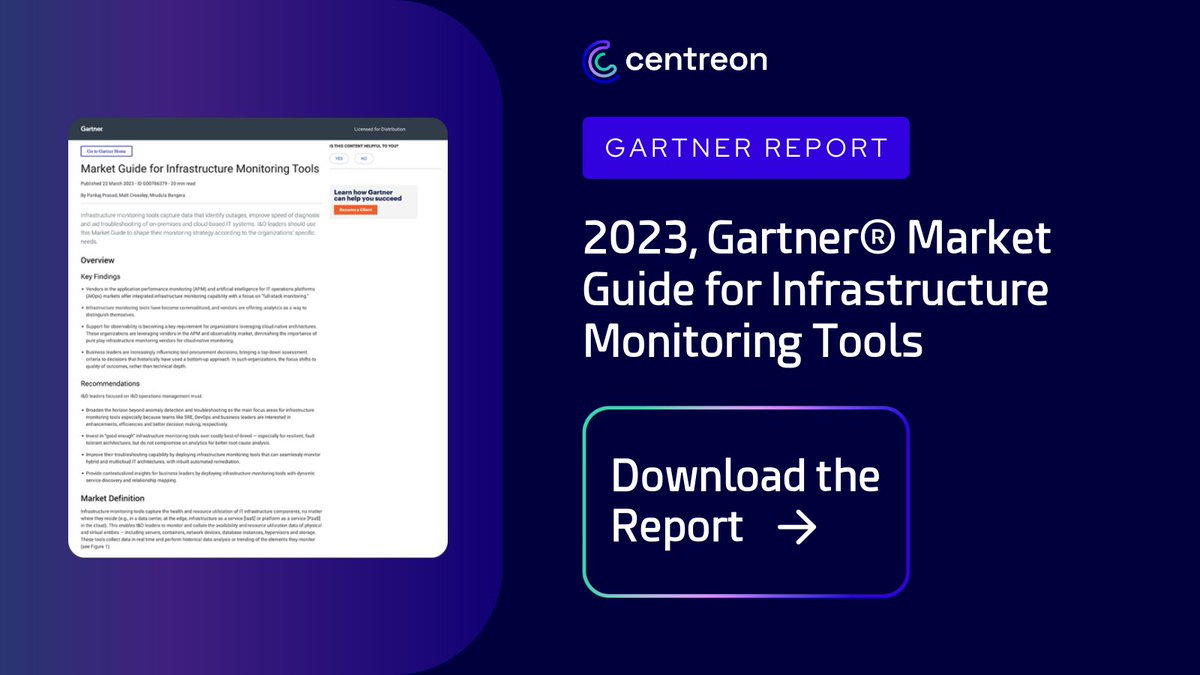Click the 'GARTNER REPORT' badge
This screenshot has height=675, width=1200.
[x=745, y=148]
